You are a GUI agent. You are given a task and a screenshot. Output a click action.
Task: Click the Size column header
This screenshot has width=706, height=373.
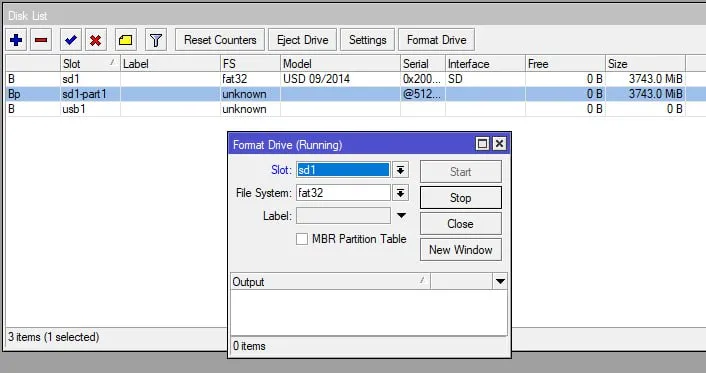[645, 64]
